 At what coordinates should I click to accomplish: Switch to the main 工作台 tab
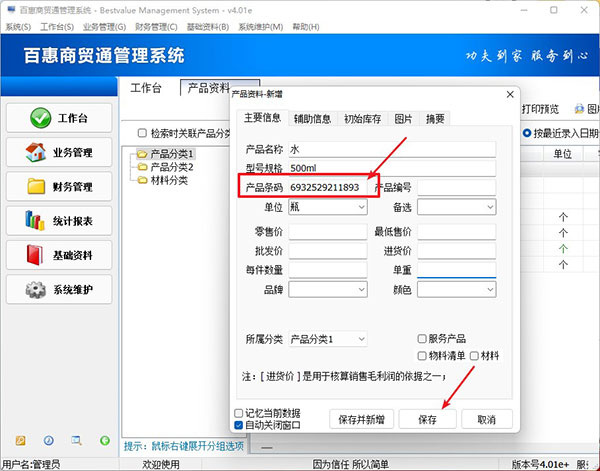(146, 88)
